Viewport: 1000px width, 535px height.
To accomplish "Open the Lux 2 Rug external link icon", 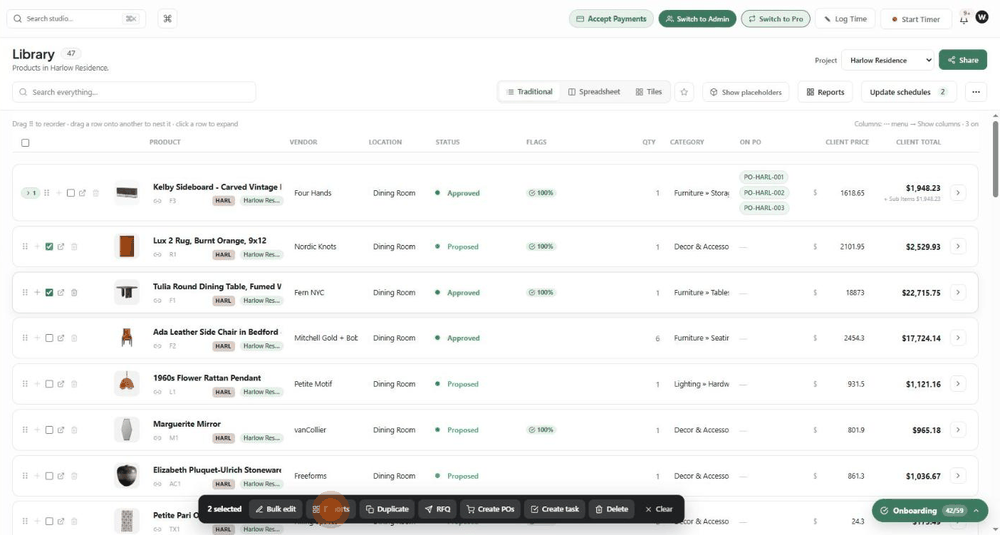I will (61, 247).
